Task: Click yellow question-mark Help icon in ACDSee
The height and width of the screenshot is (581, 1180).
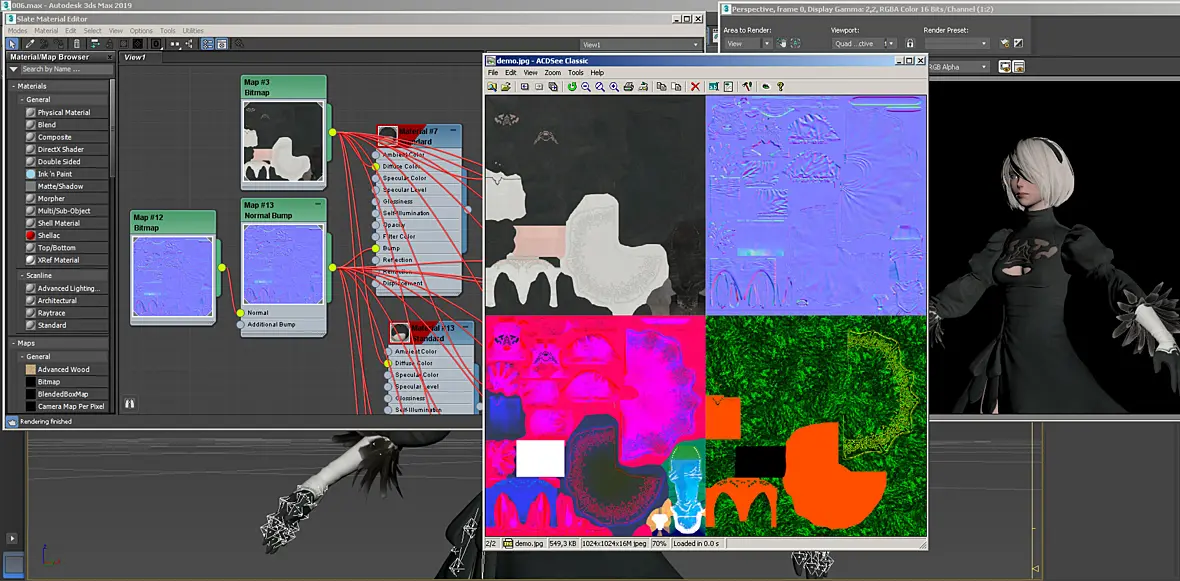Action: [780, 87]
